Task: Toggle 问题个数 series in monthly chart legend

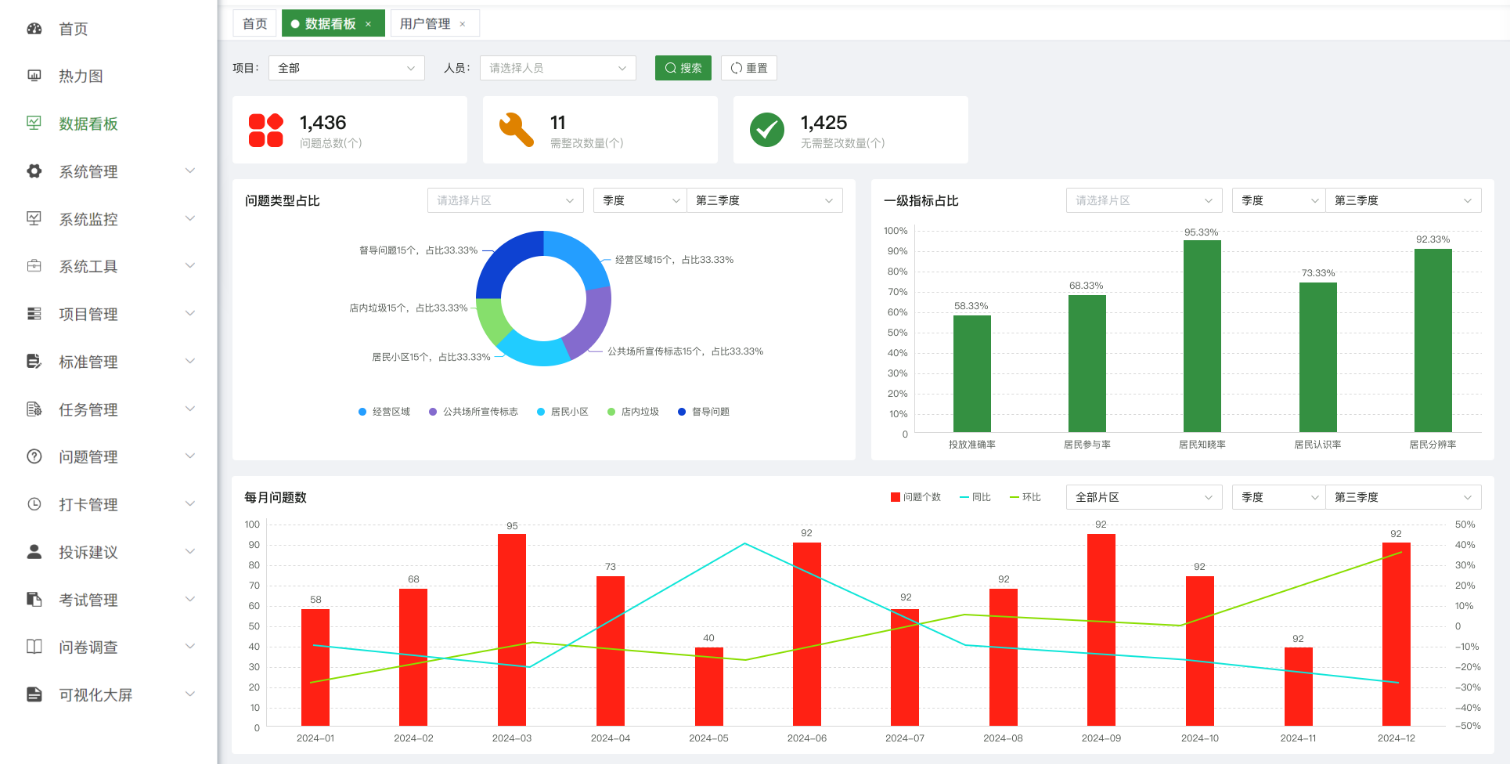Action: pyautogui.click(x=914, y=497)
